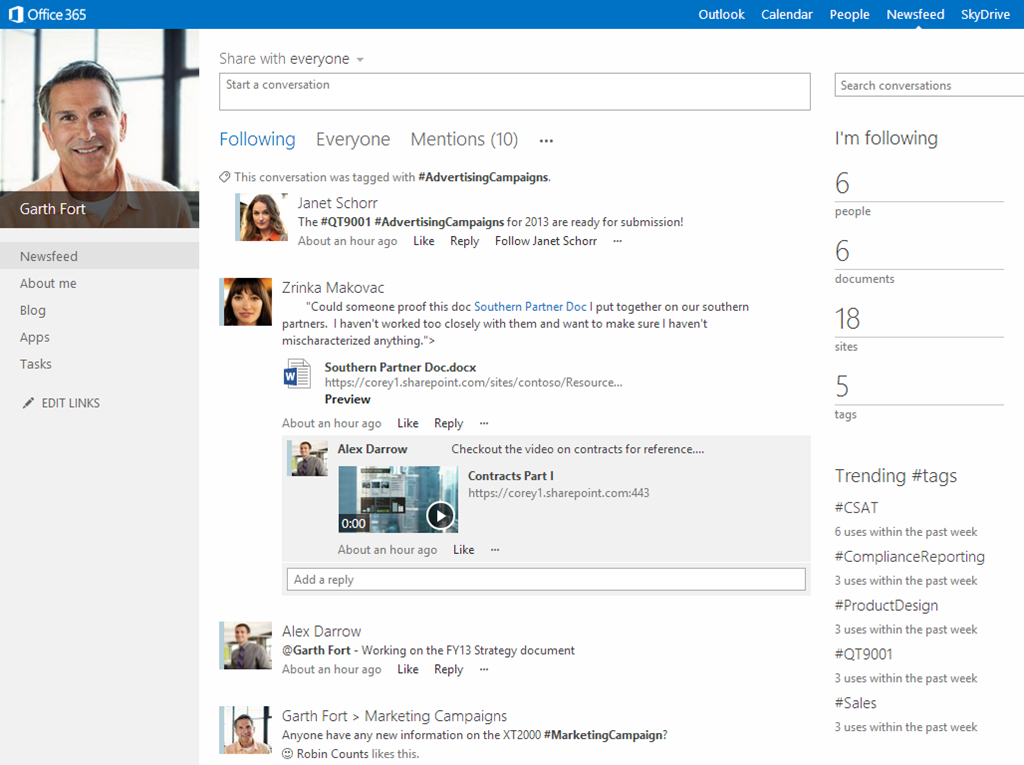Open the trending tag #ComplianceReporting
Viewport: 1024px width, 765px height.
[910, 557]
